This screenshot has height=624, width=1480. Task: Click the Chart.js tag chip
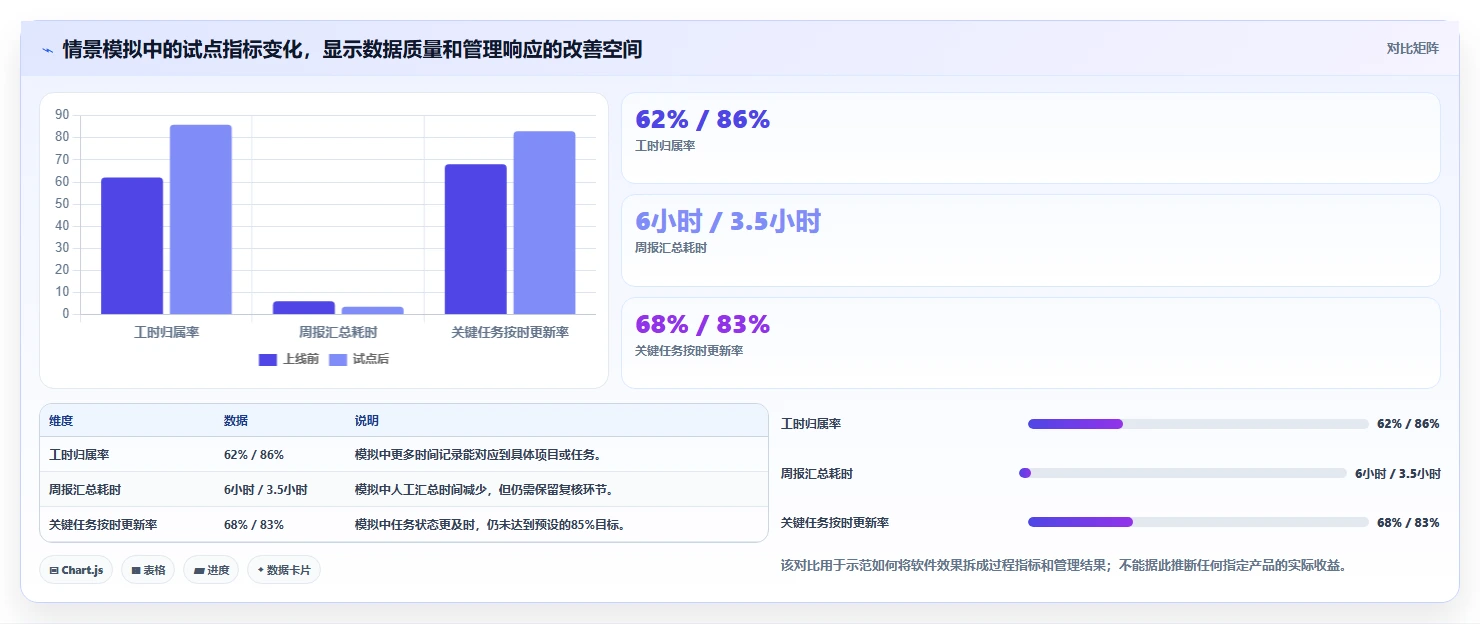click(77, 570)
